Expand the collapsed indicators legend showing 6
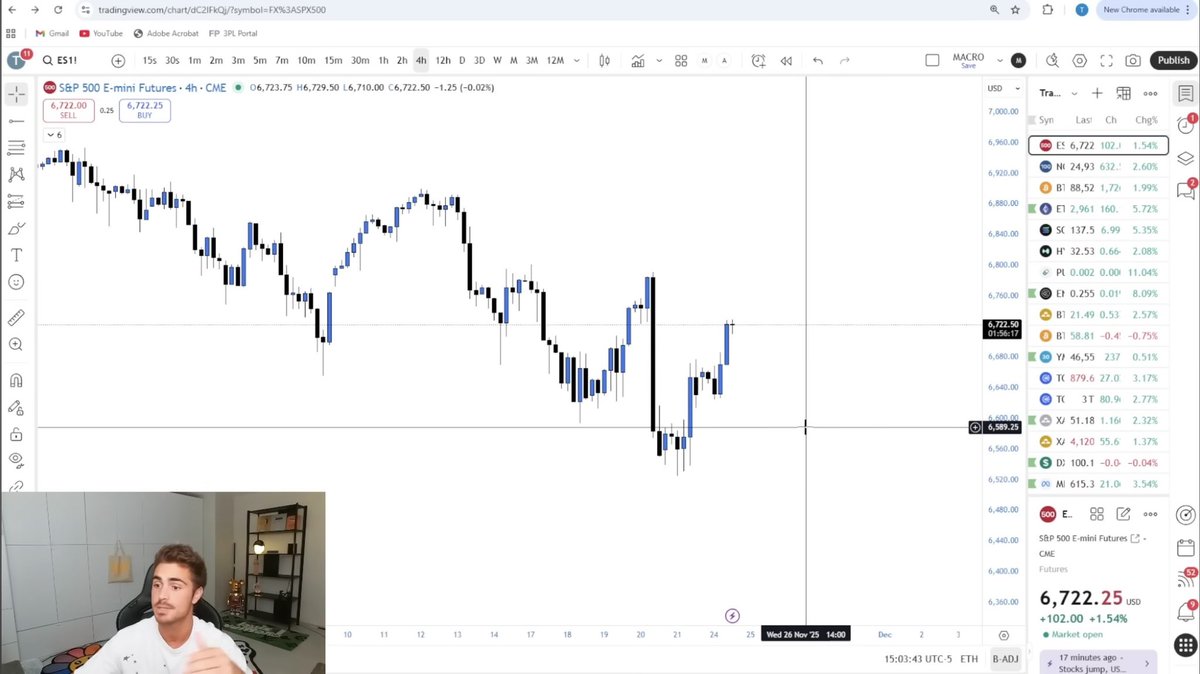Viewport: 1200px width, 674px height. coord(54,135)
